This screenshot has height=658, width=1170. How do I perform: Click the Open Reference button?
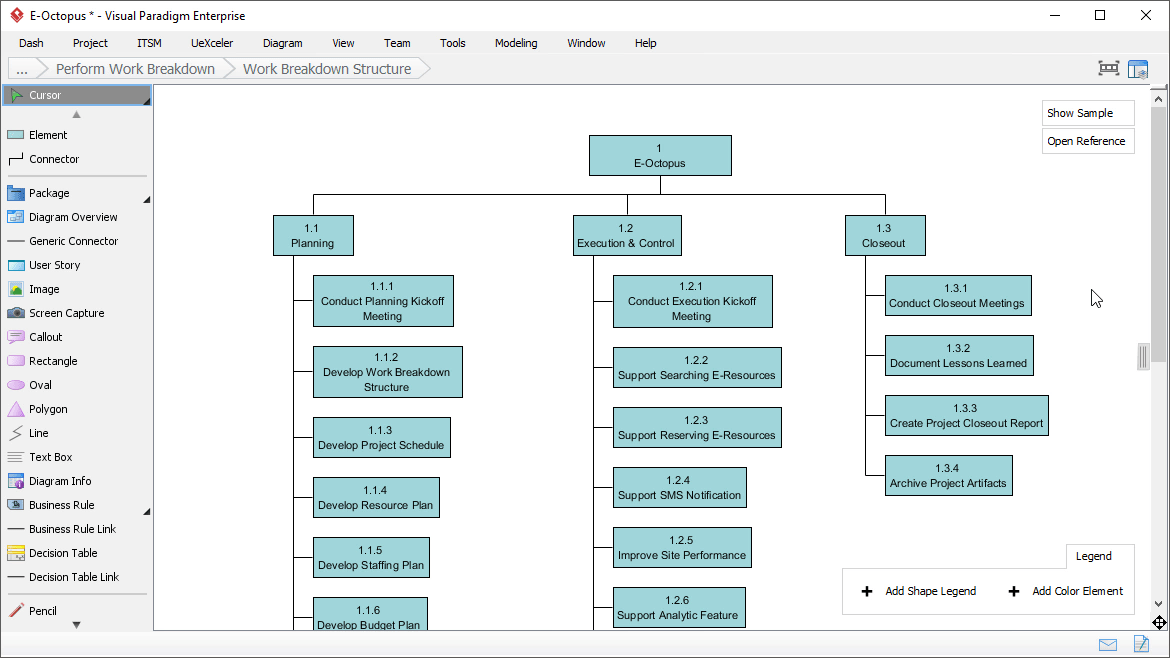coord(1088,141)
